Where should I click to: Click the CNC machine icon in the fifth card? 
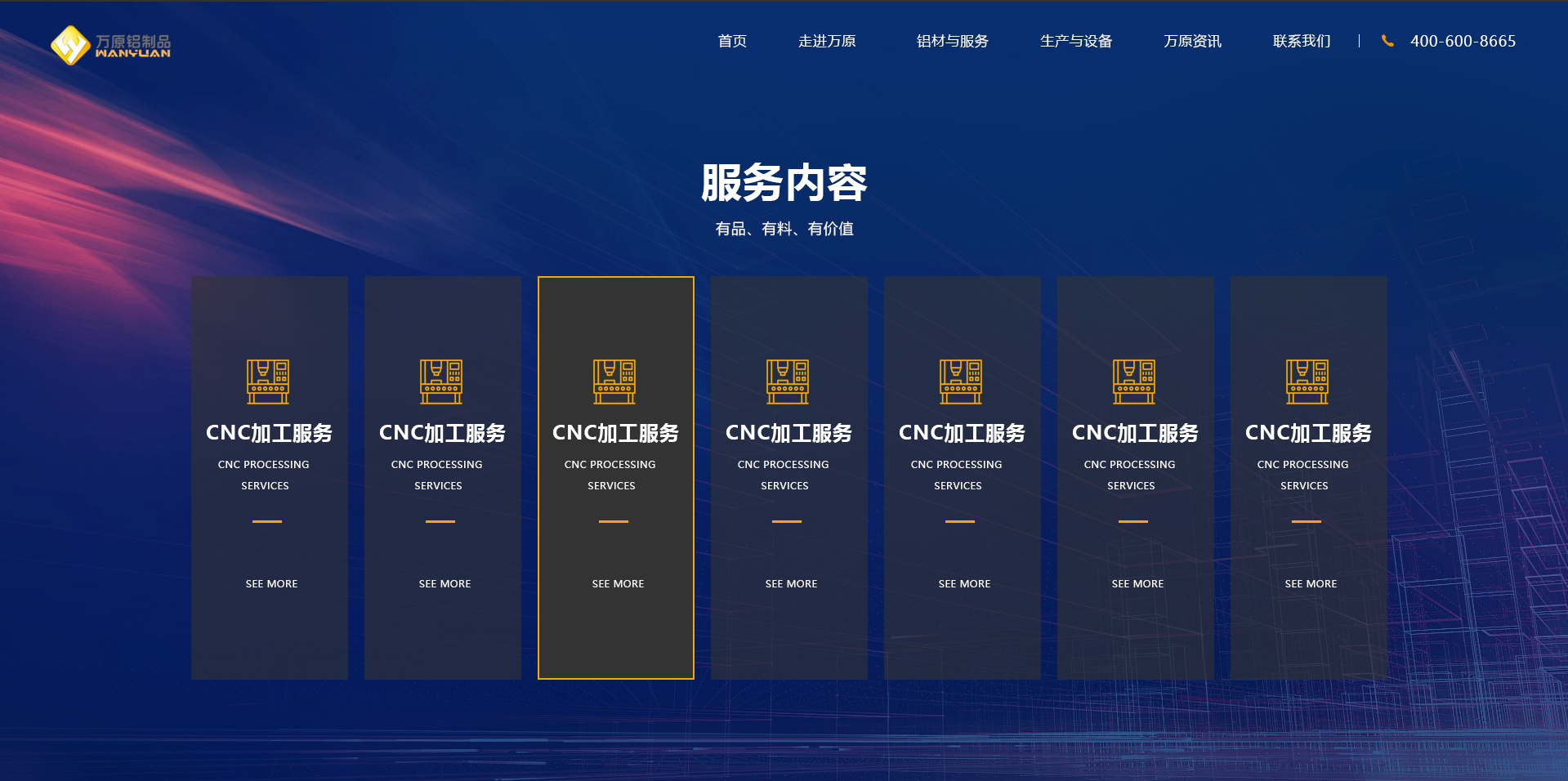pyautogui.click(x=961, y=382)
